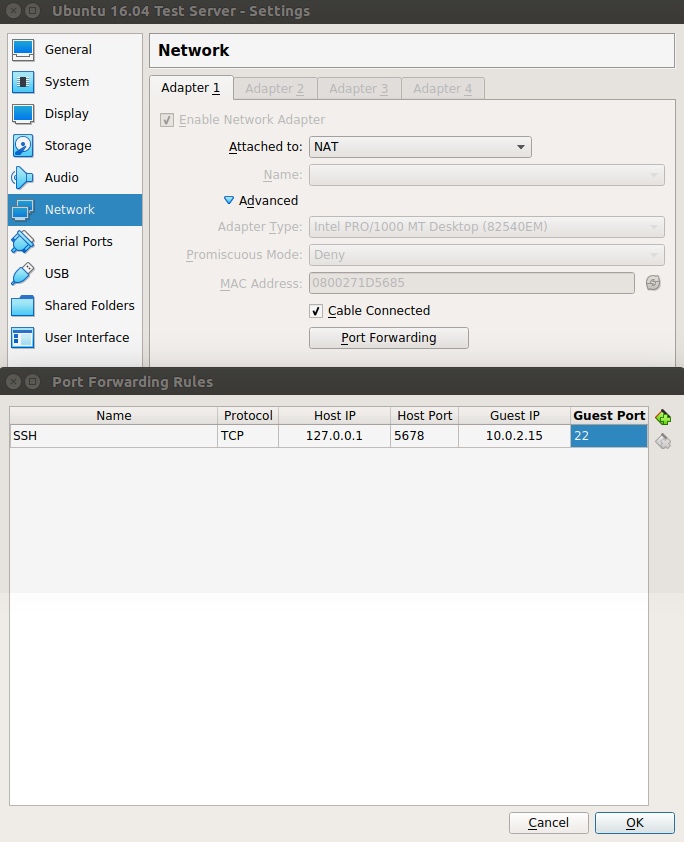Click Cancel in Port Forwarding Rules
This screenshot has height=842, width=684.
point(549,823)
